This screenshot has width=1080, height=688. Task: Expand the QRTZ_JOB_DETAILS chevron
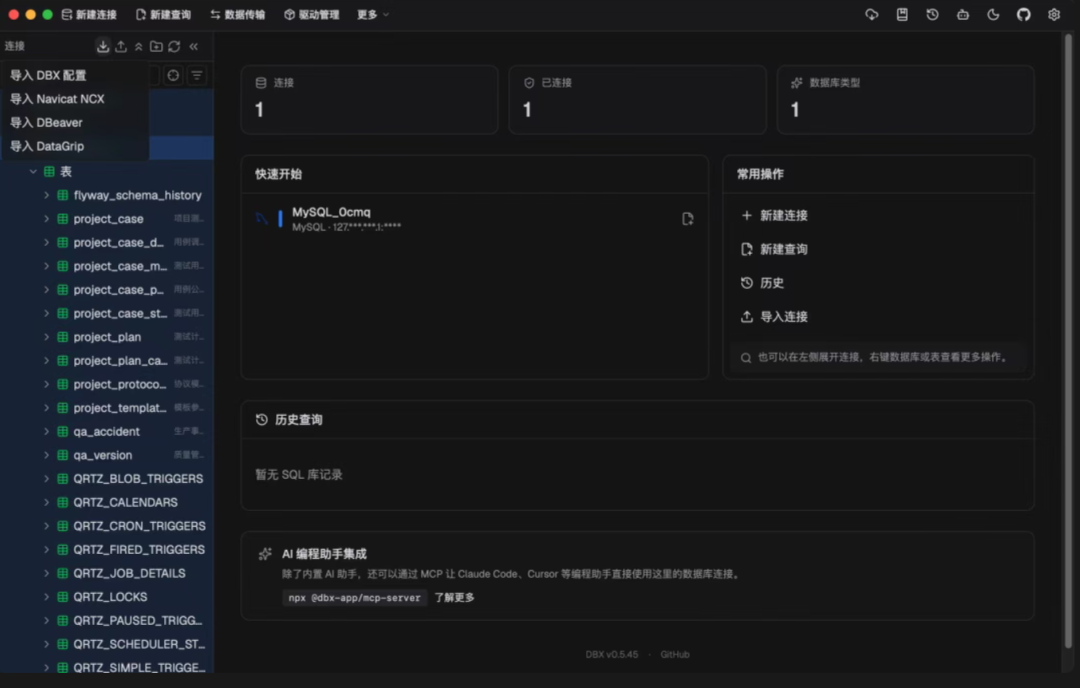[46, 573]
